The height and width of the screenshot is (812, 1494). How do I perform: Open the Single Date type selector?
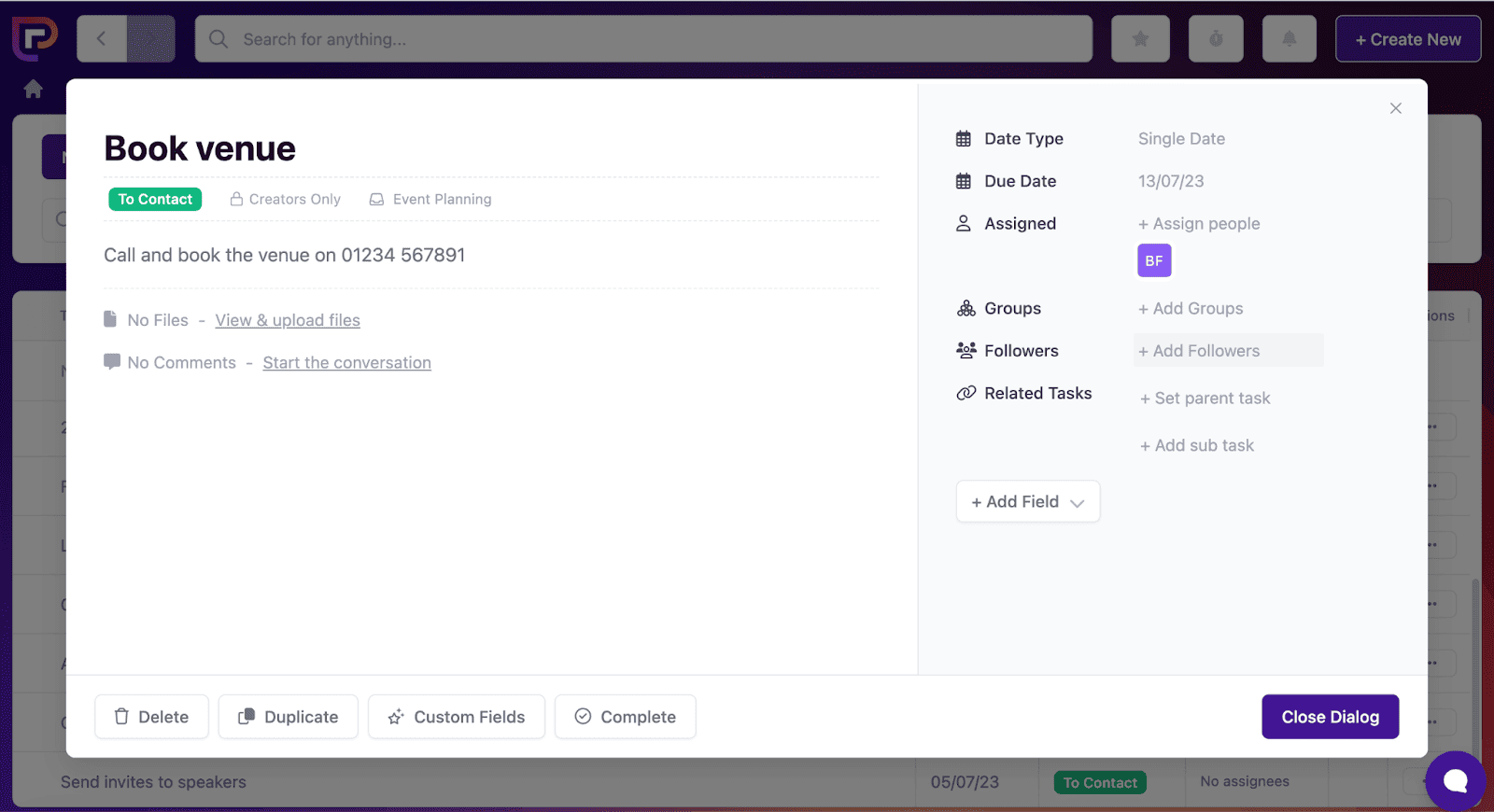[1181, 139]
